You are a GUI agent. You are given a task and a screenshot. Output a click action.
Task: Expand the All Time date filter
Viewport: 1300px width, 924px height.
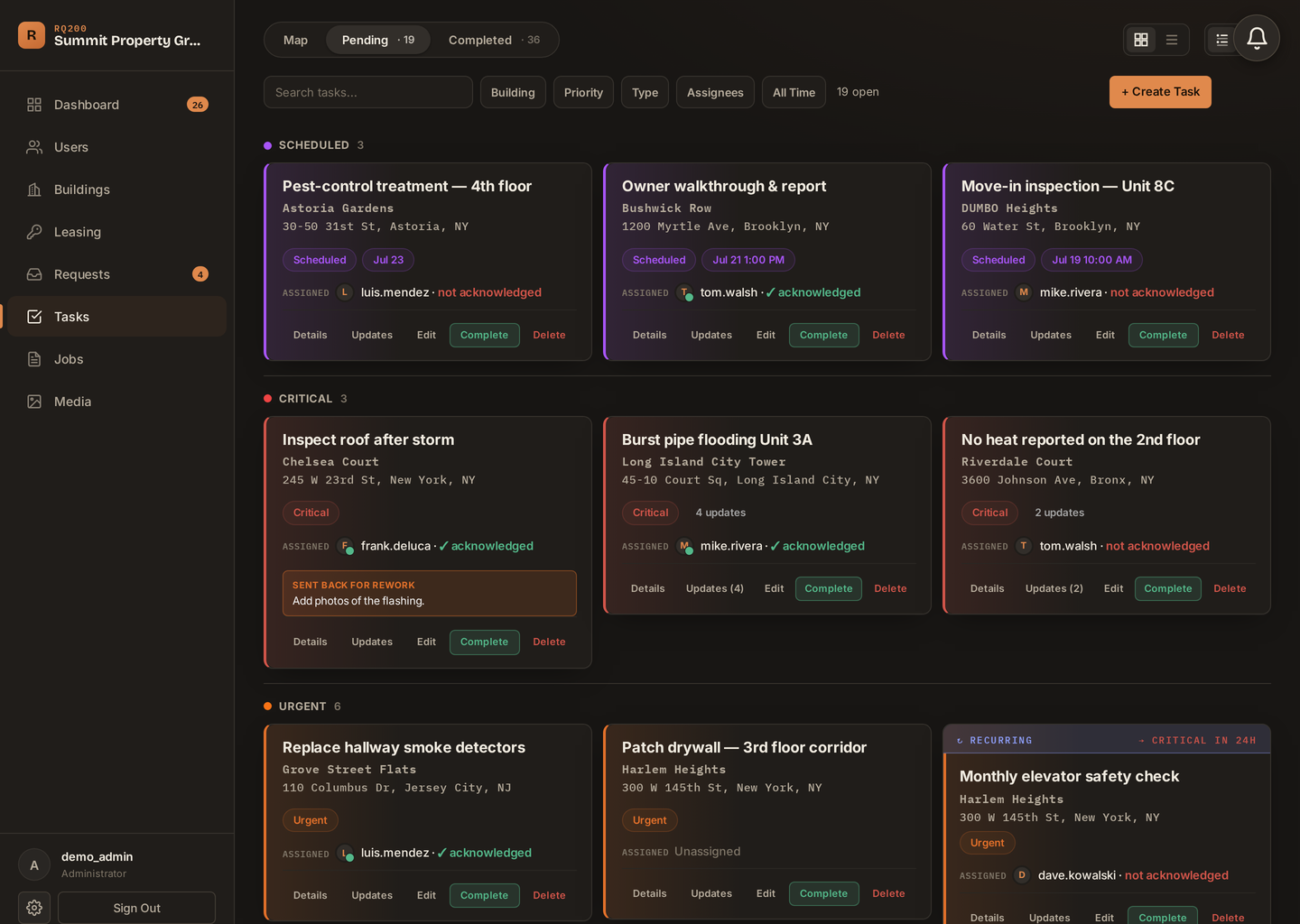(x=794, y=92)
